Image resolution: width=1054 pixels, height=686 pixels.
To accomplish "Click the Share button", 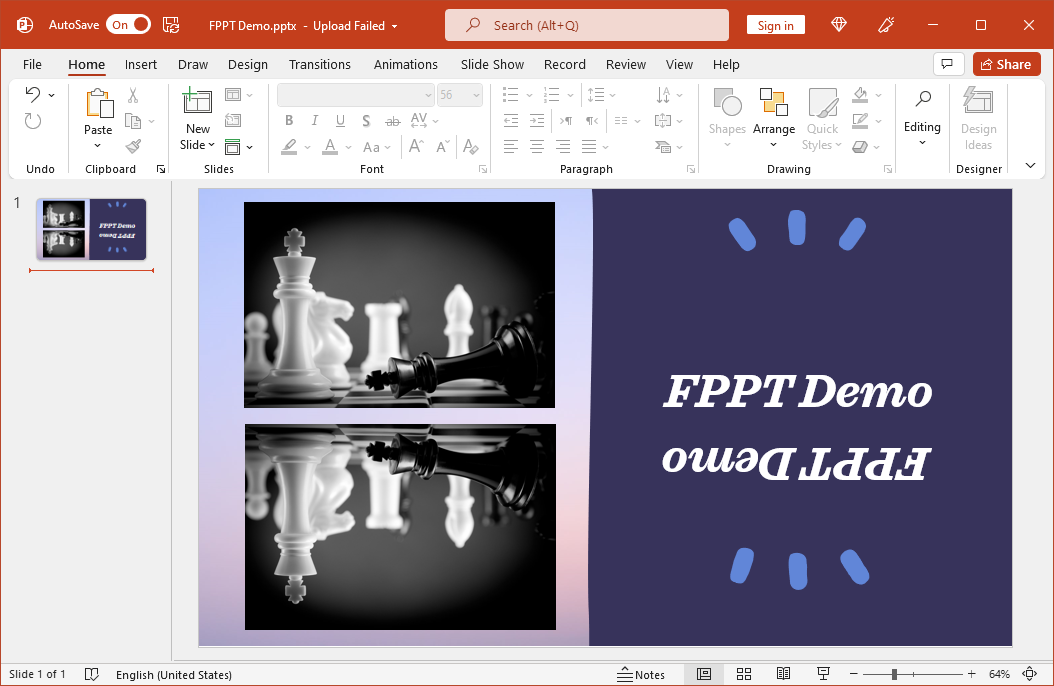I will [1005, 64].
